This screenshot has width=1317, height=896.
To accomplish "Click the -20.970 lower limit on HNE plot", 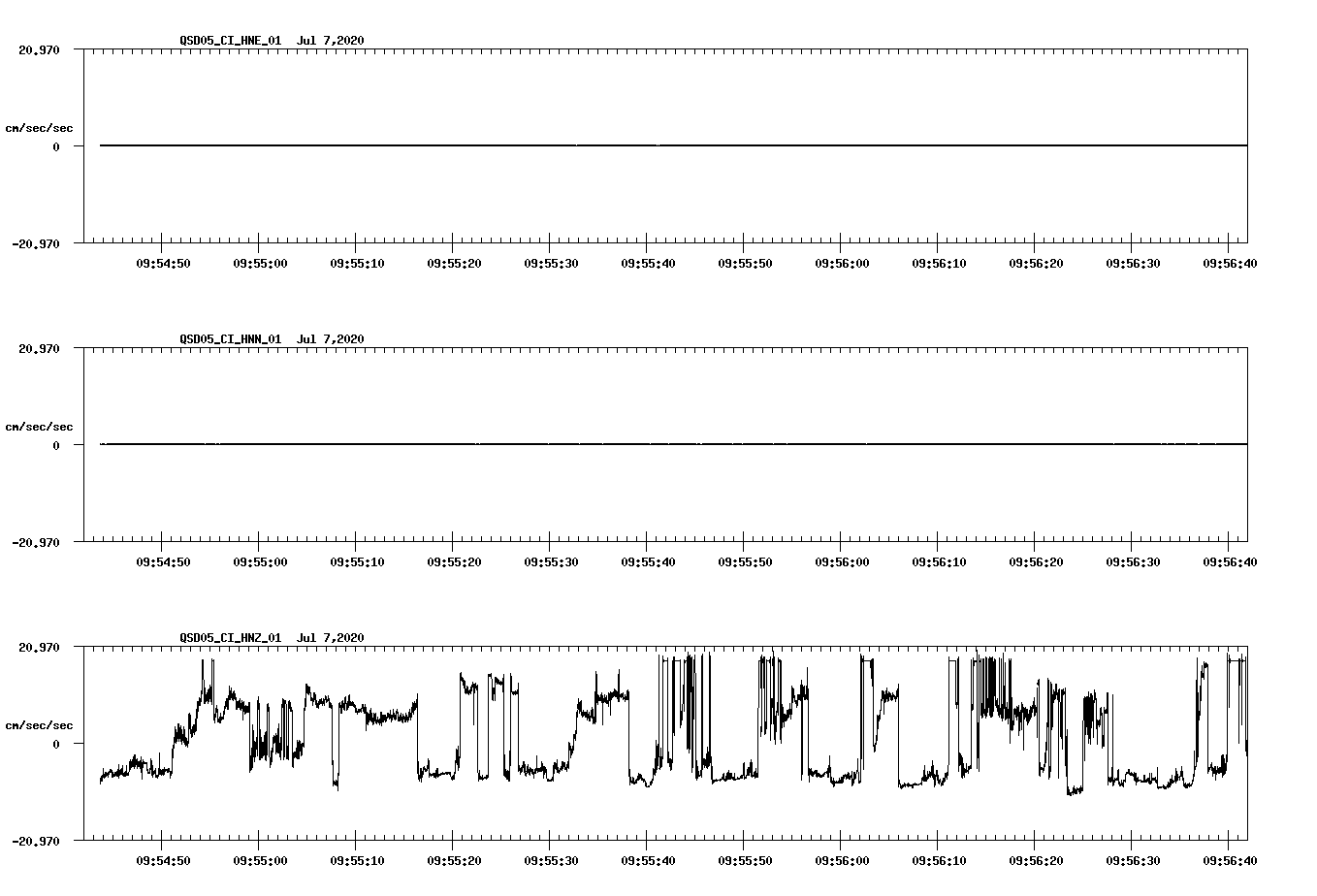I will click(36, 243).
